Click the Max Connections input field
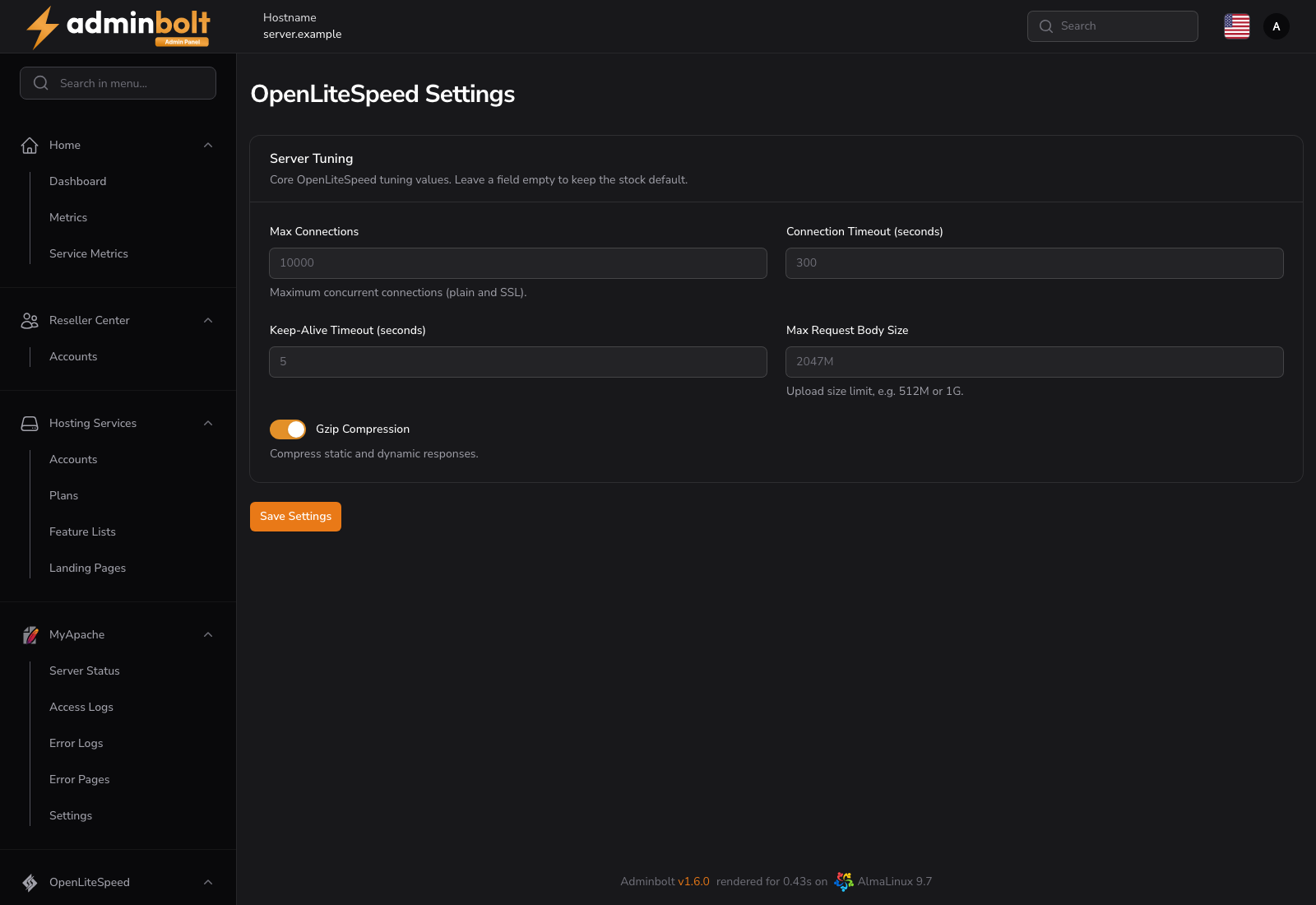Viewport: 1316px width, 905px height. point(518,263)
